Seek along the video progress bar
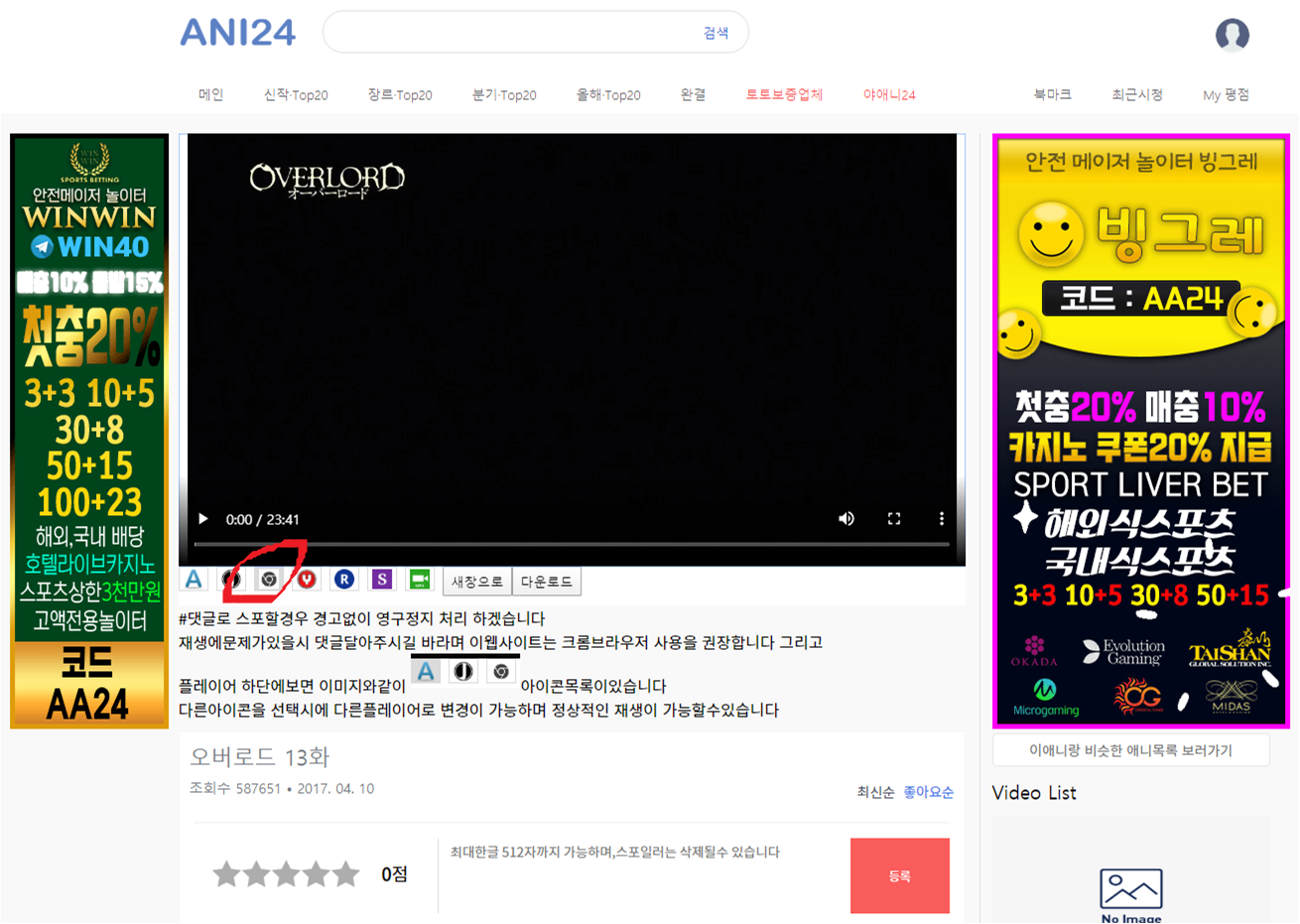This screenshot has height=924, width=1300. point(572,544)
